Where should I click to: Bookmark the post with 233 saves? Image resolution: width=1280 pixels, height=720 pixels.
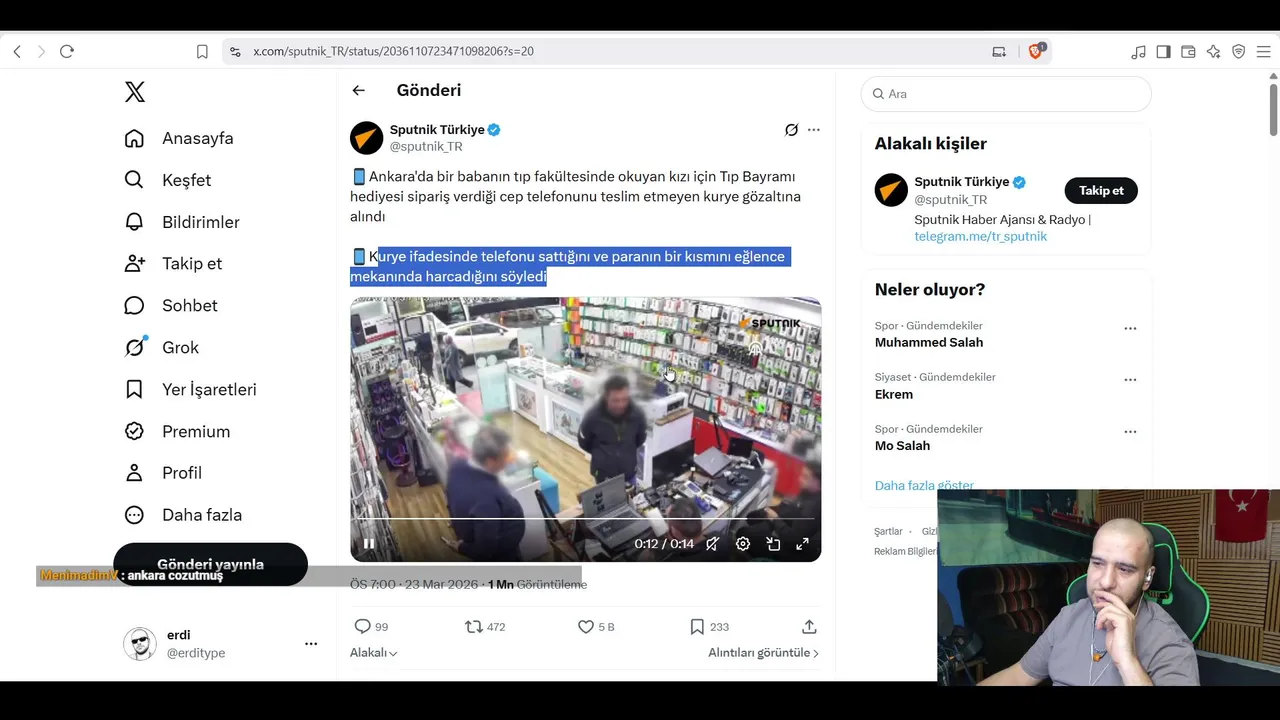tap(709, 626)
